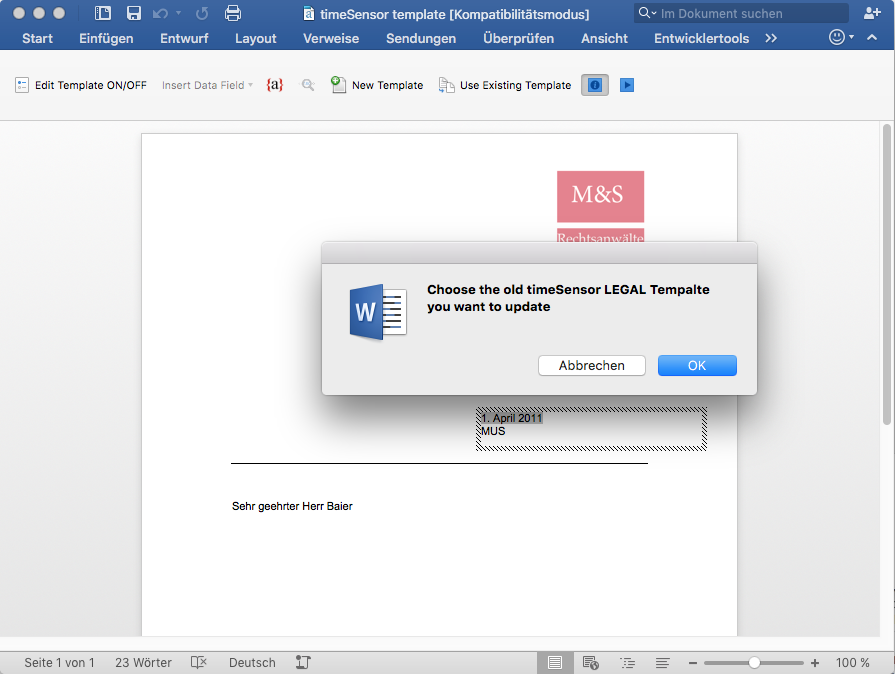Click the blue play arrow toolbar icon
Screen dimensions: 895x674
click(x=627, y=85)
